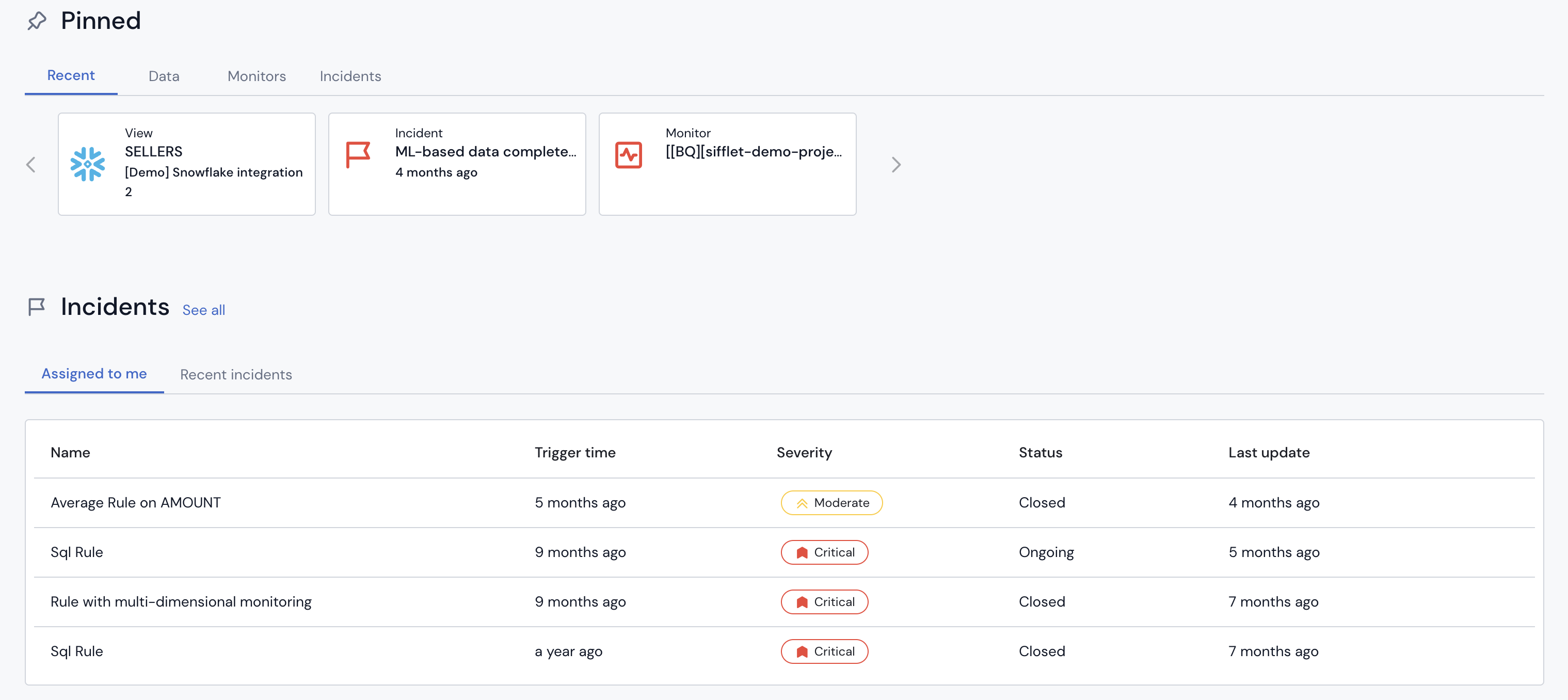Viewport: 1568px width, 700px height.
Task: Switch to Recent incidents tab
Action: [235, 374]
